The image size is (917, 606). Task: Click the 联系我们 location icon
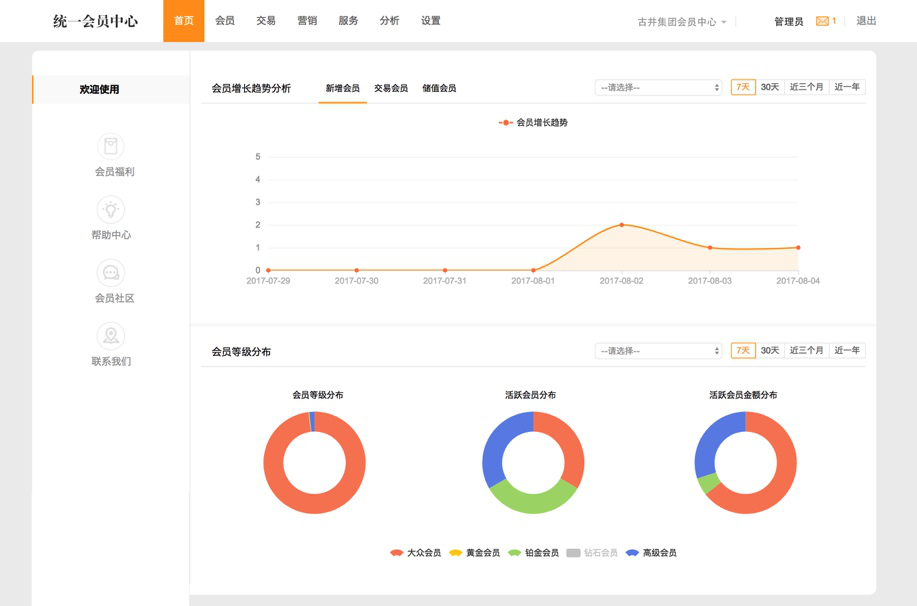(x=111, y=336)
